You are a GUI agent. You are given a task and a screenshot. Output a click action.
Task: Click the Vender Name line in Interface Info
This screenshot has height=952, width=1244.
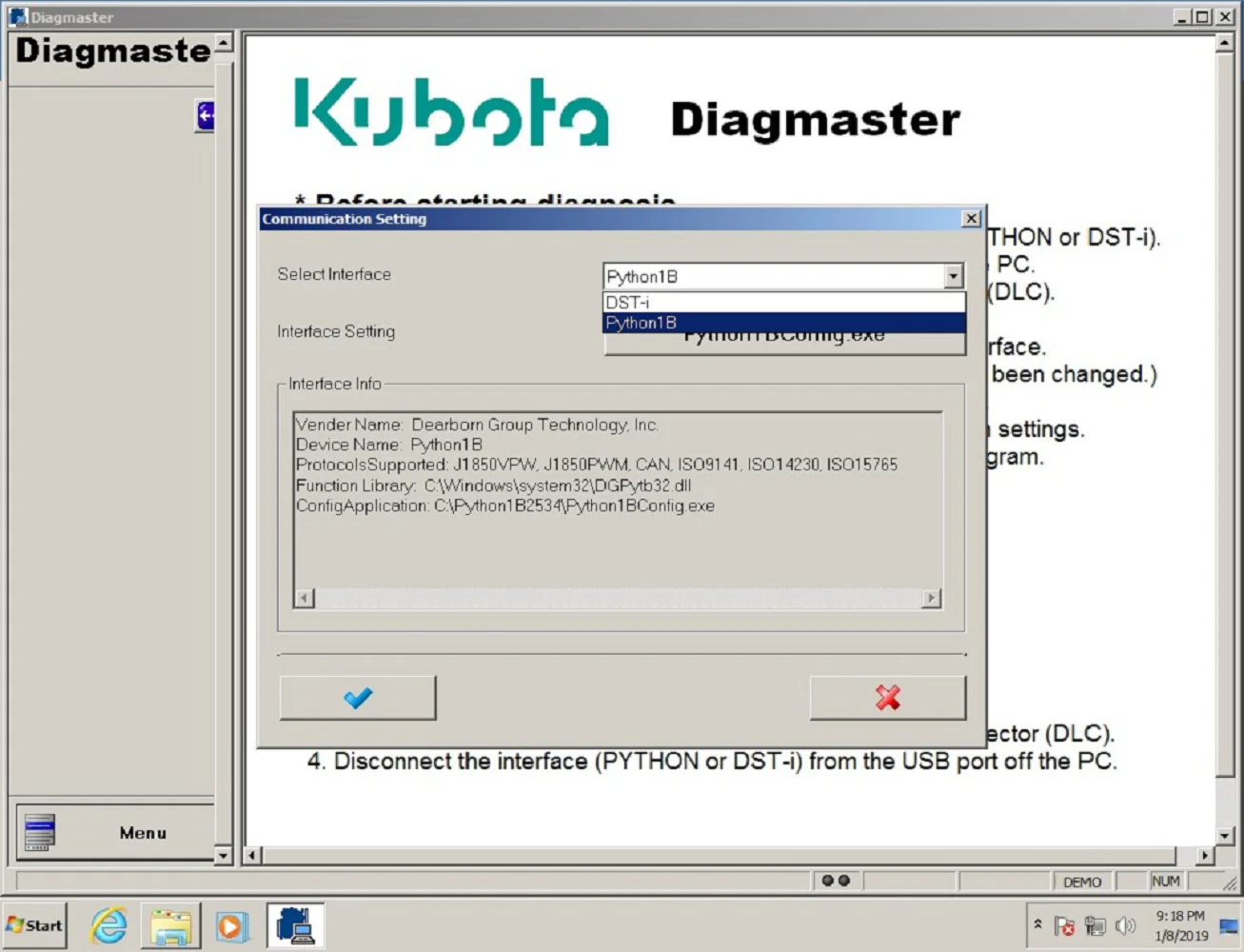coord(477,425)
